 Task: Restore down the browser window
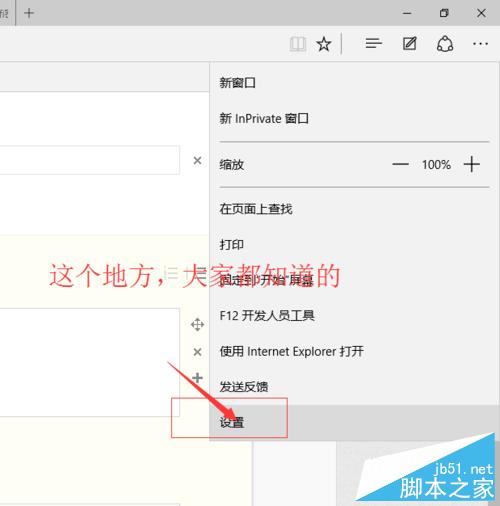444,13
